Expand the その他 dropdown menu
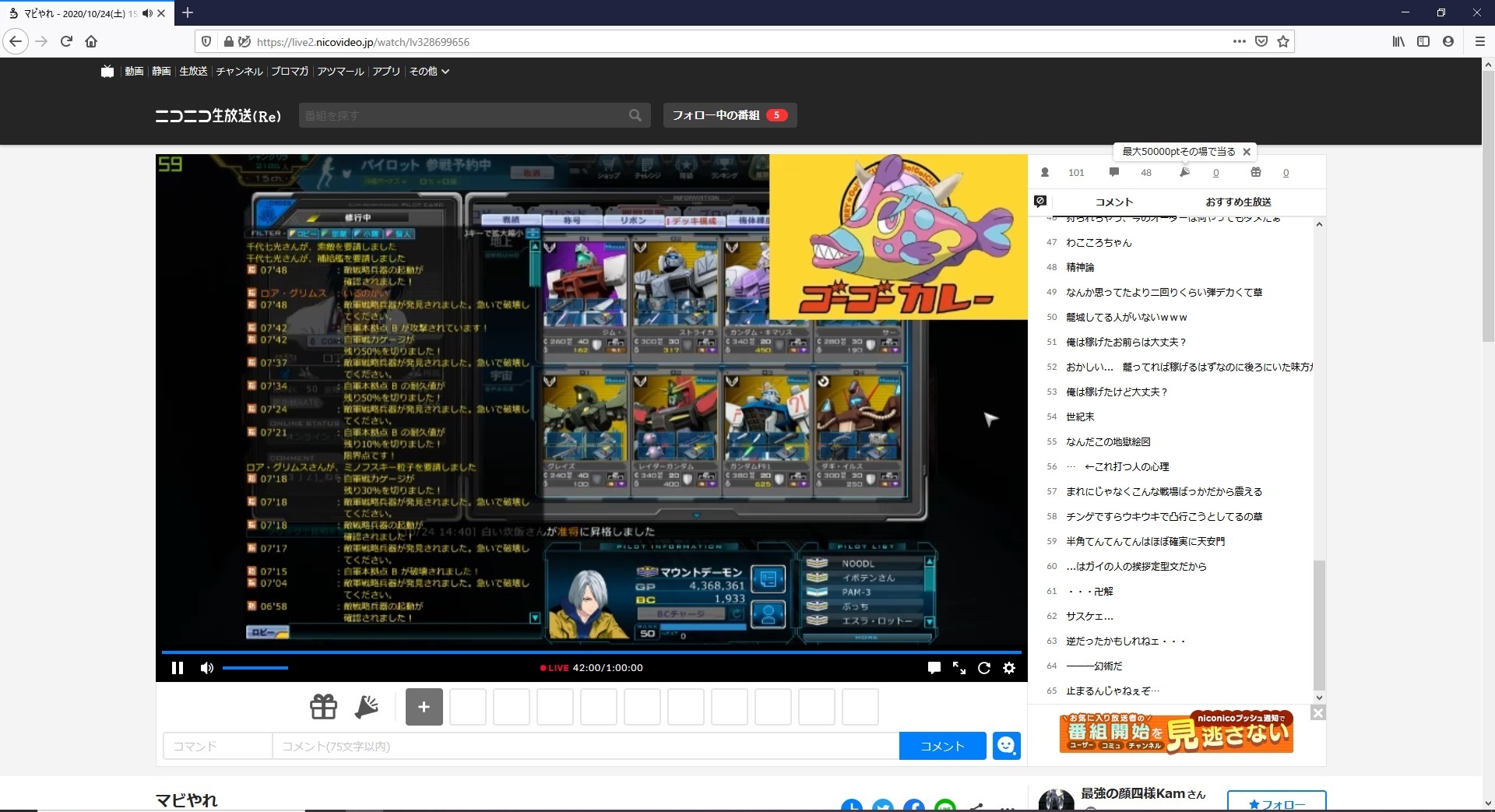Screen dimensions: 1495x812 click(x=429, y=71)
